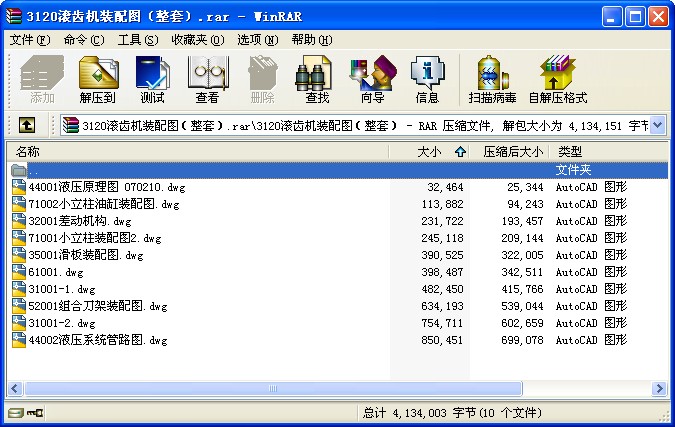Click the drive icon in status bar
This screenshot has height=427, width=675.
coord(16,413)
